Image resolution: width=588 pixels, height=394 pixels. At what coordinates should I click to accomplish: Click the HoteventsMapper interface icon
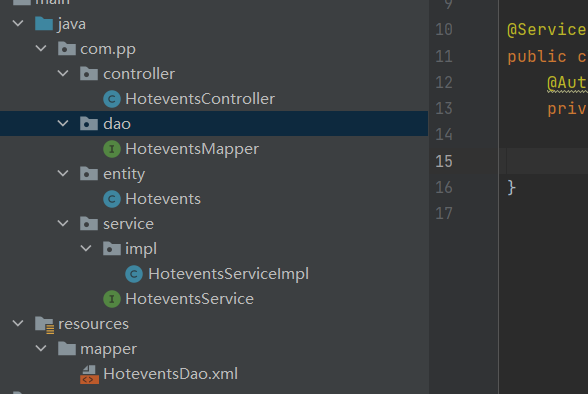pyautogui.click(x=112, y=149)
